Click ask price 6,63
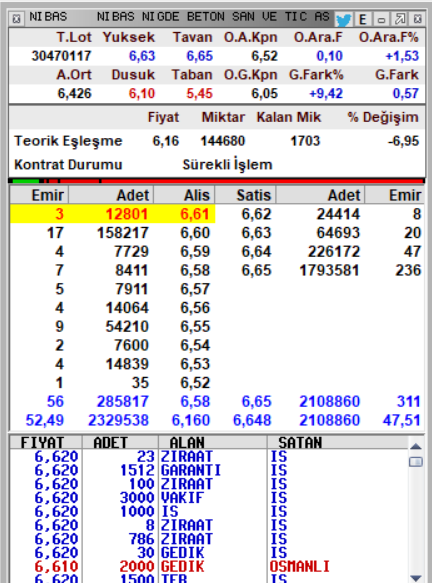 [256, 233]
